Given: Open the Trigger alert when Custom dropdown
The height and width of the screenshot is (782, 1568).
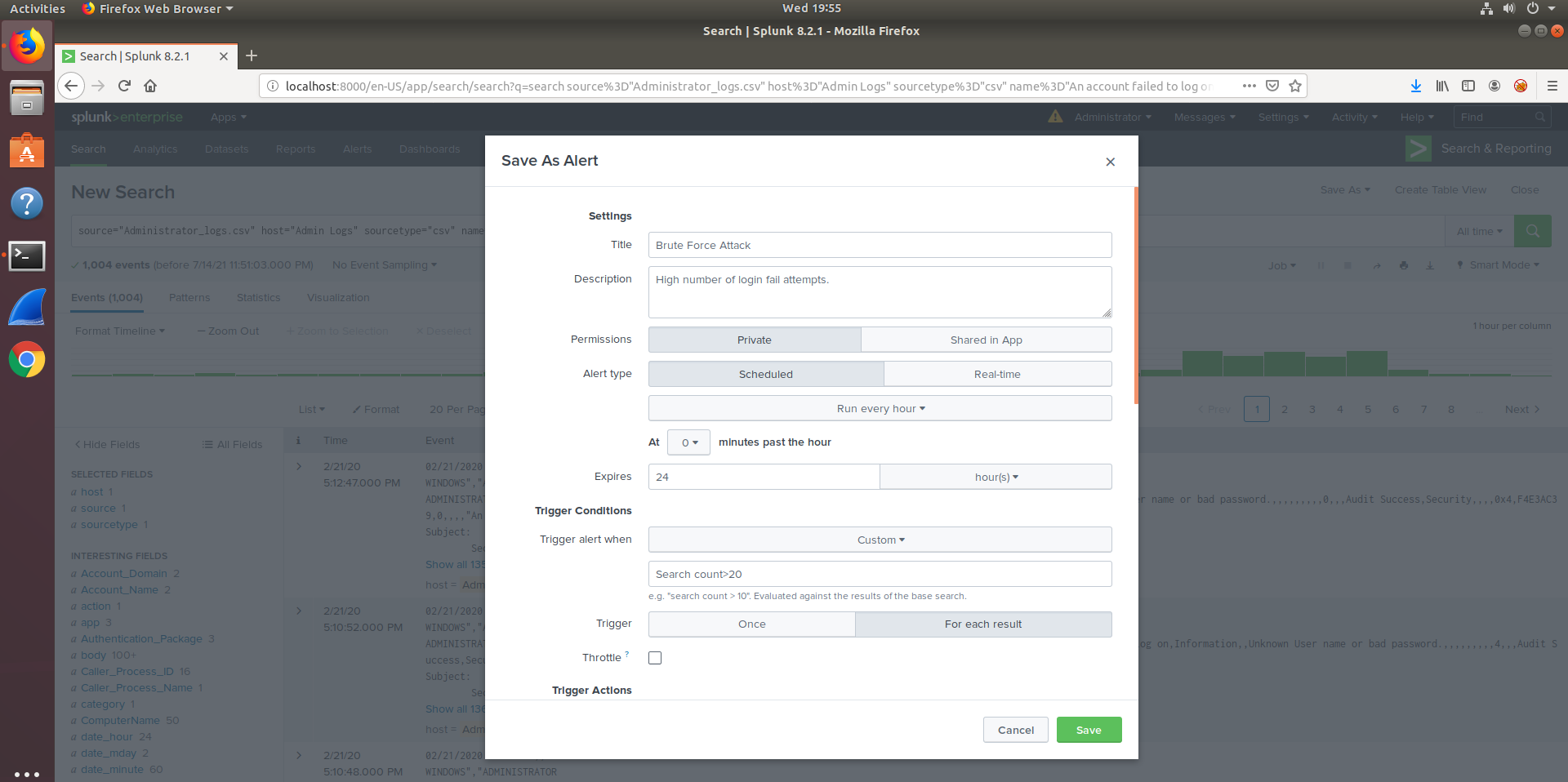Looking at the screenshot, I should click(880, 540).
